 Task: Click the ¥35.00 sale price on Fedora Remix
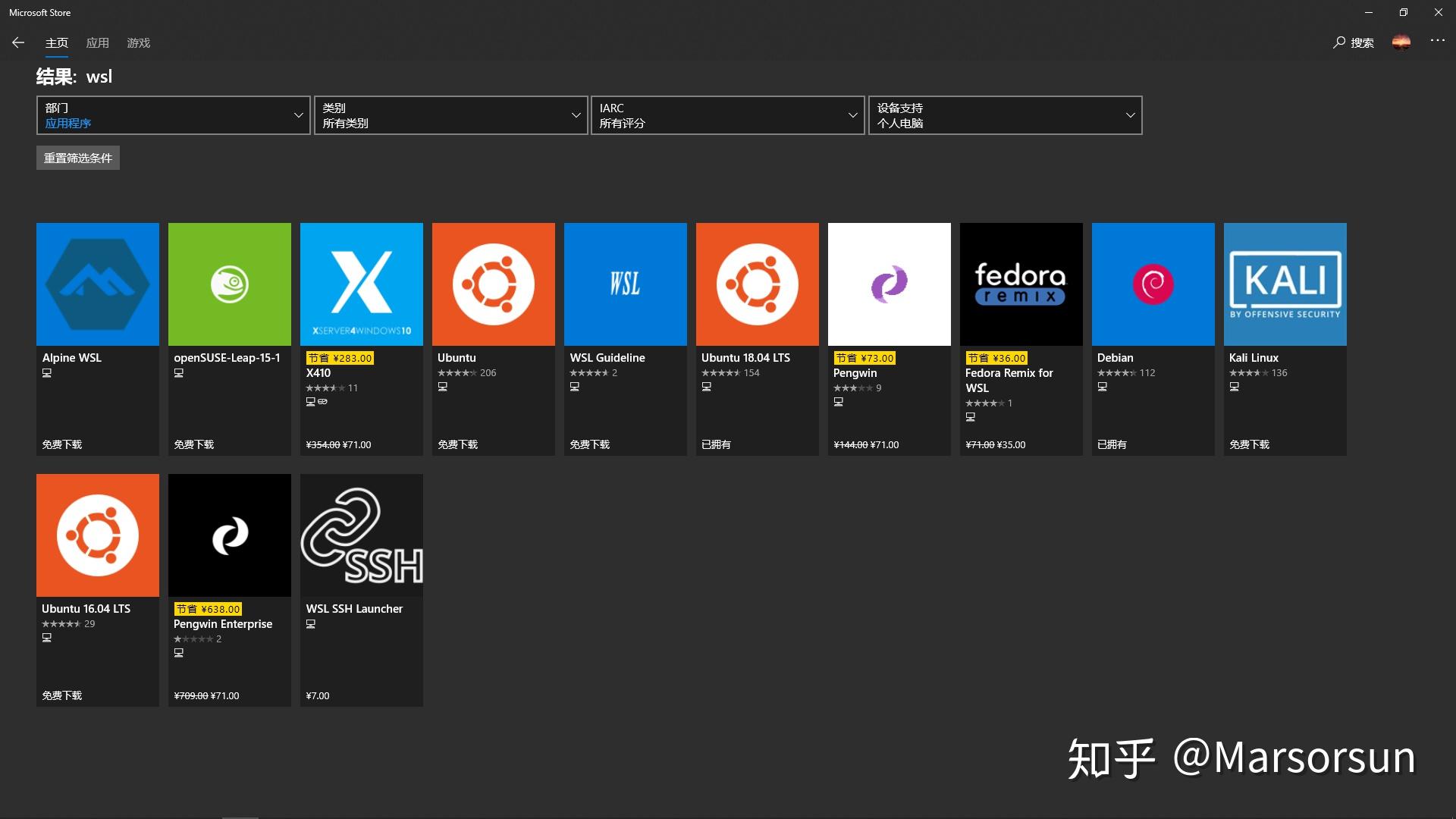(x=1011, y=444)
